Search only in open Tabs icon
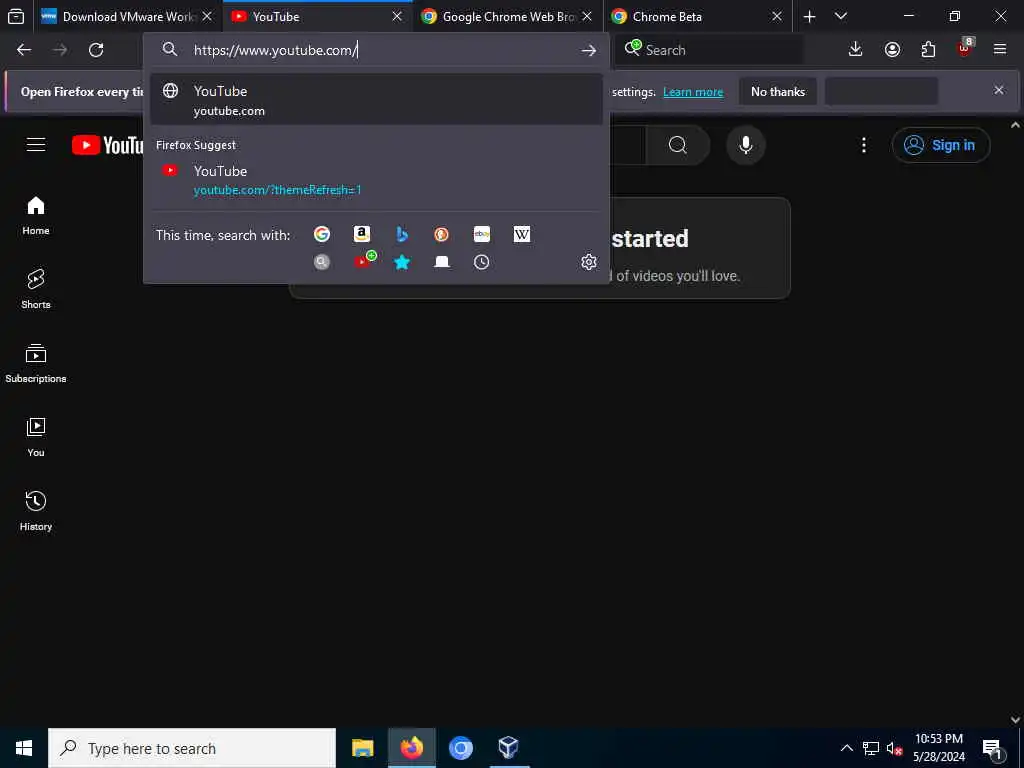 (x=442, y=262)
